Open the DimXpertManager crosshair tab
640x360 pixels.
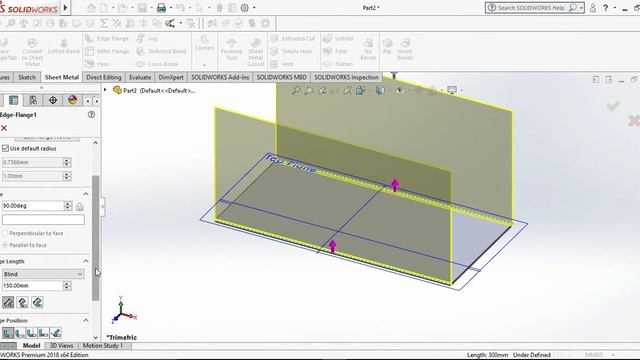53,100
